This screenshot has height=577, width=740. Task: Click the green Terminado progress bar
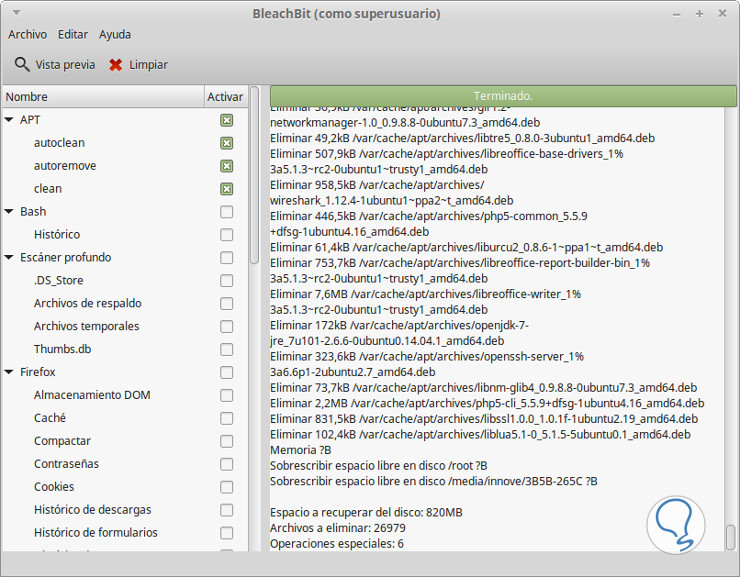(503, 96)
